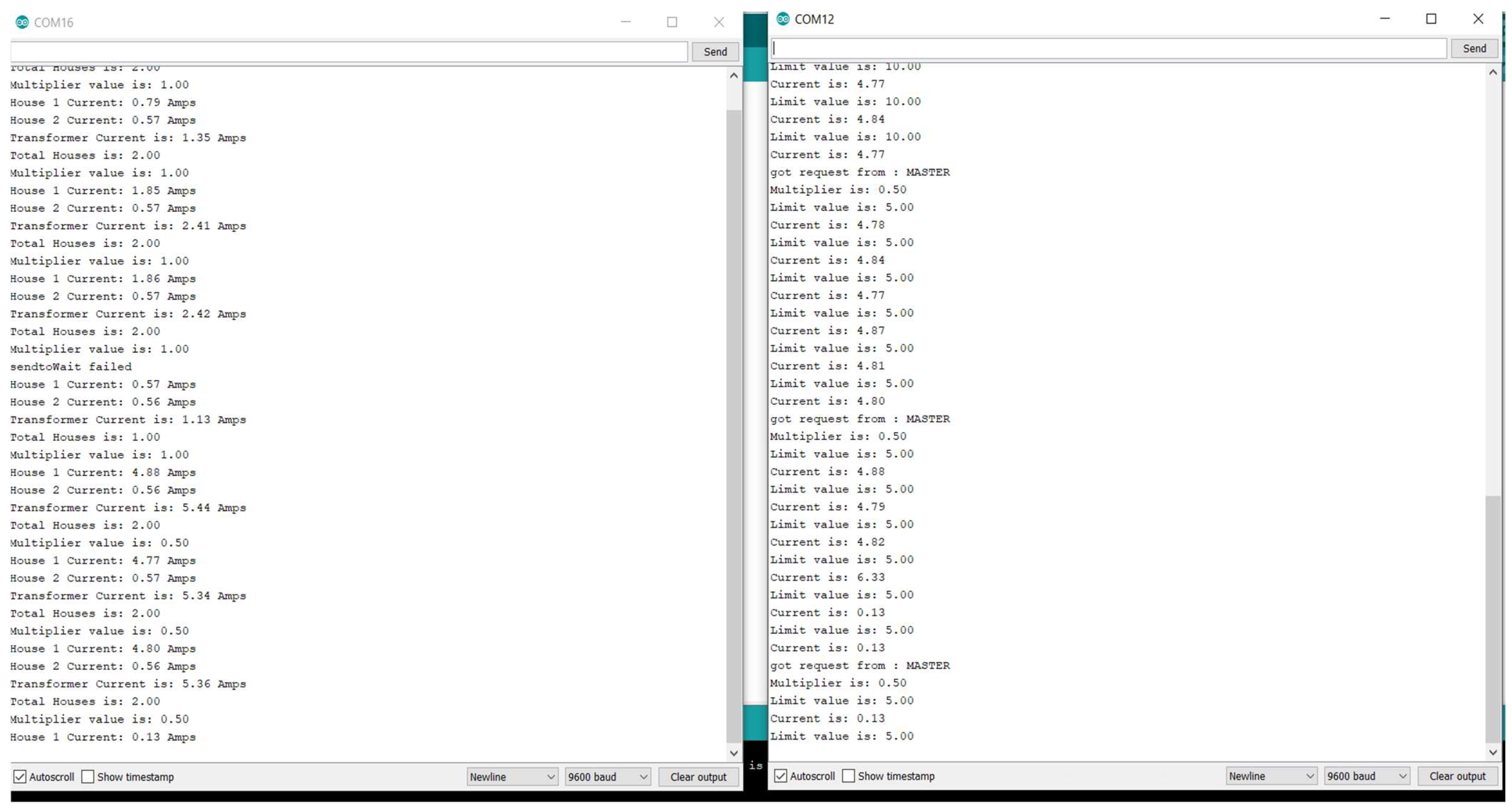Enable Show timestamp in COM16 monitor
The height and width of the screenshot is (812, 1512).
(x=87, y=776)
